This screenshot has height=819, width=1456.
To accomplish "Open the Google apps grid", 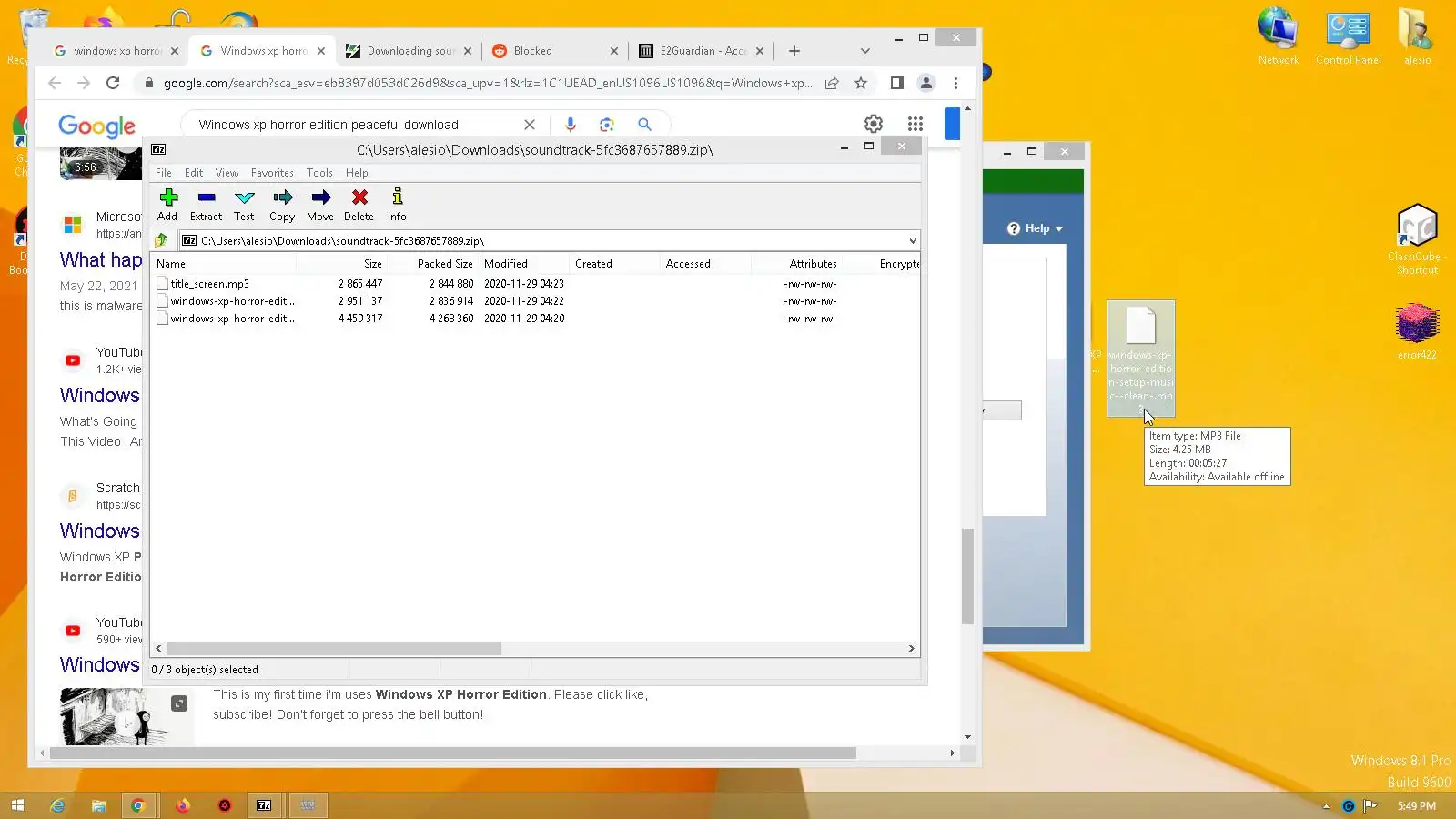I will (x=915, y=124).
